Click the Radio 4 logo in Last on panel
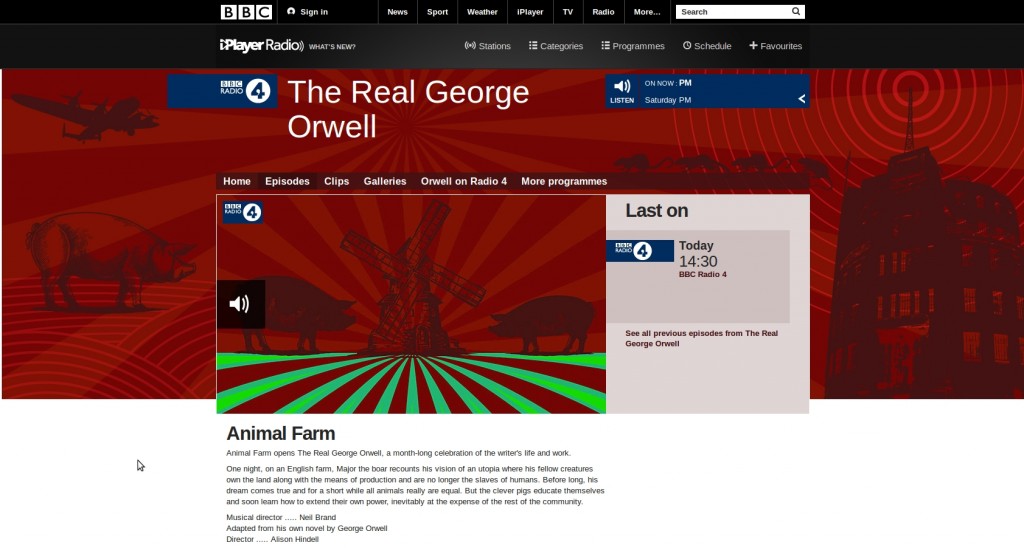The width and height of the screenshot is (1024, 548). pyautogui.click(x=640, y=251)
